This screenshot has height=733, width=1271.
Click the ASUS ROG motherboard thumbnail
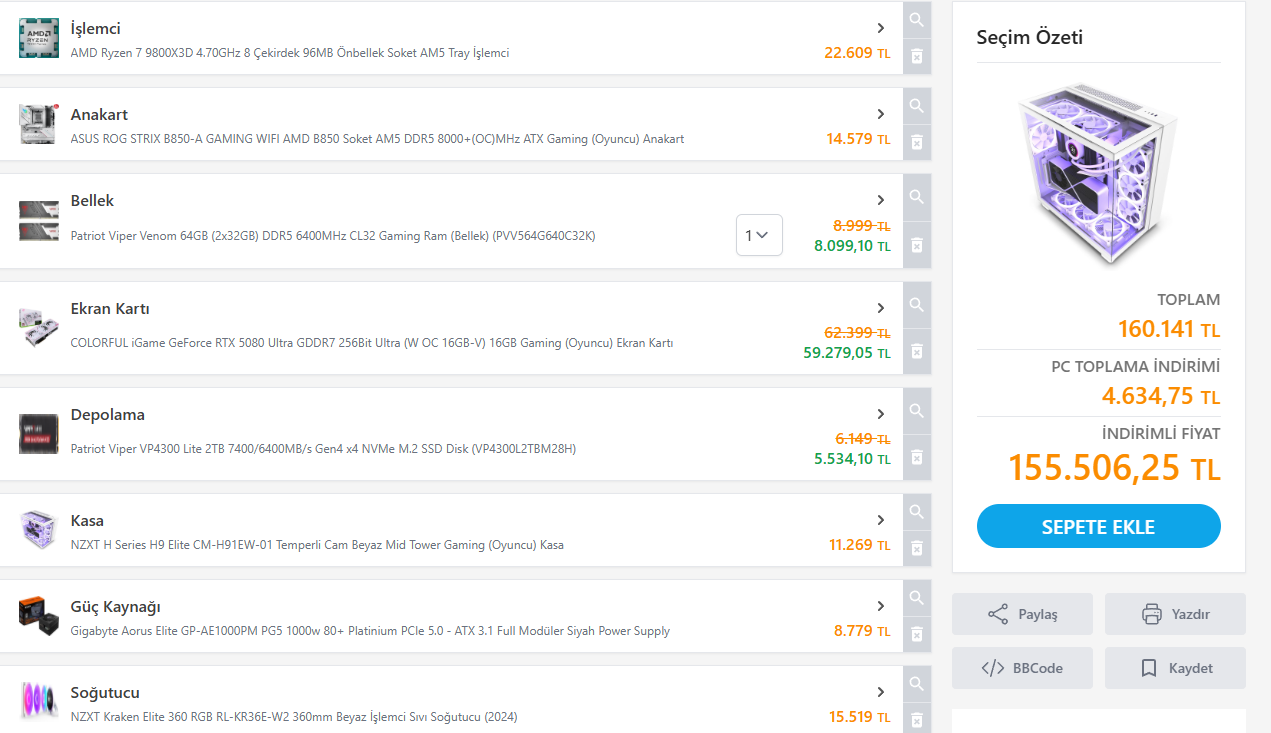click(x=38, y=124)
